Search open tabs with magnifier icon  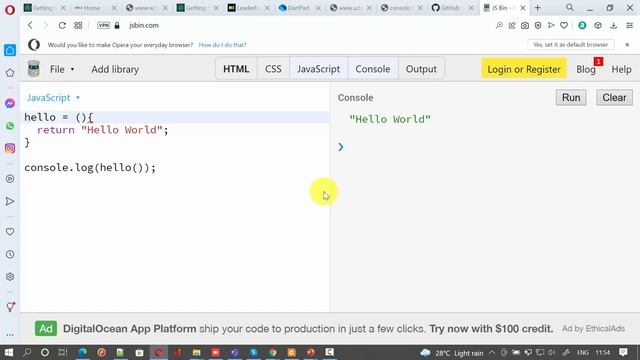[x=570, y=7]
